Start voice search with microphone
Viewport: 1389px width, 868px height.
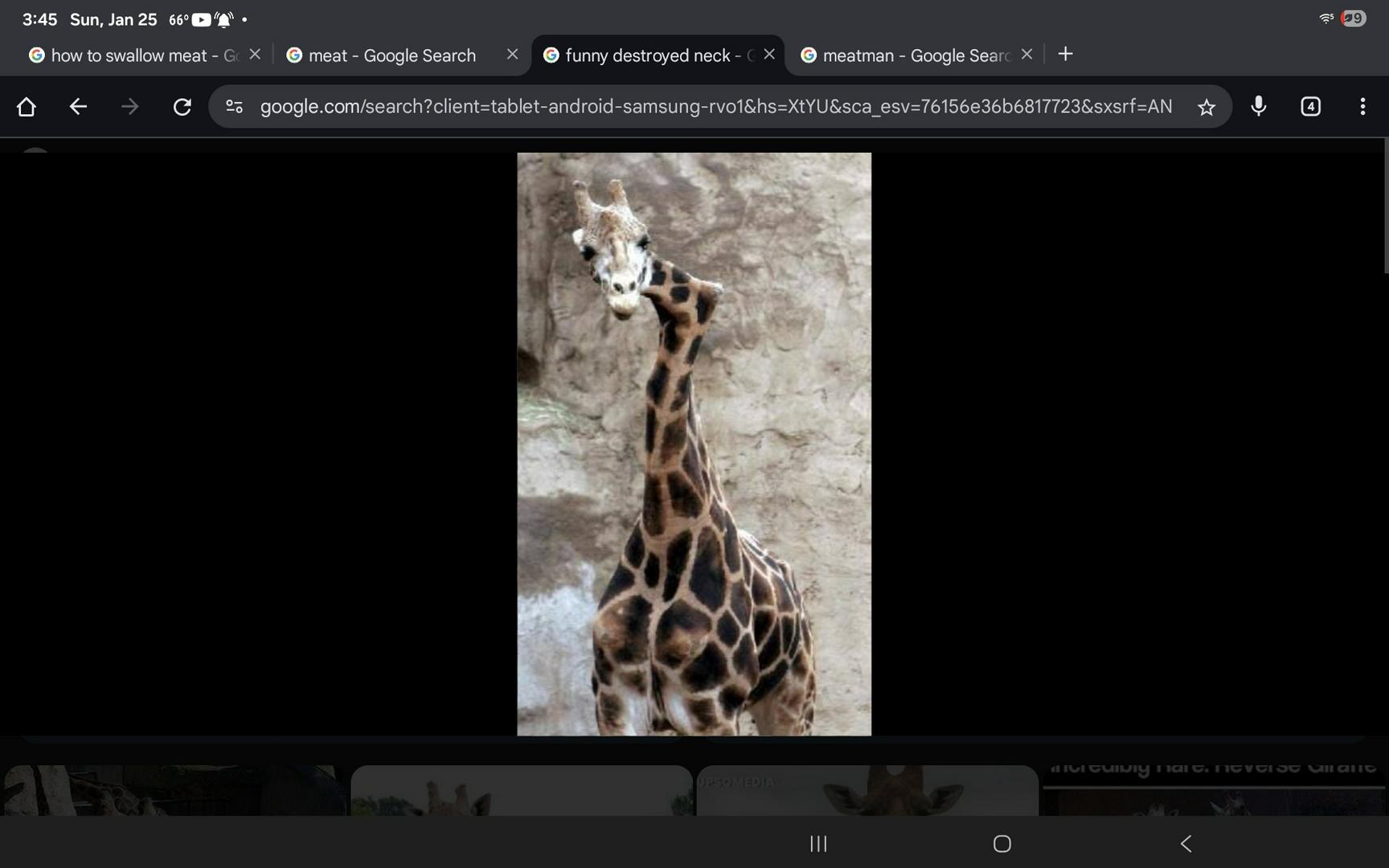pos(1258,107)
